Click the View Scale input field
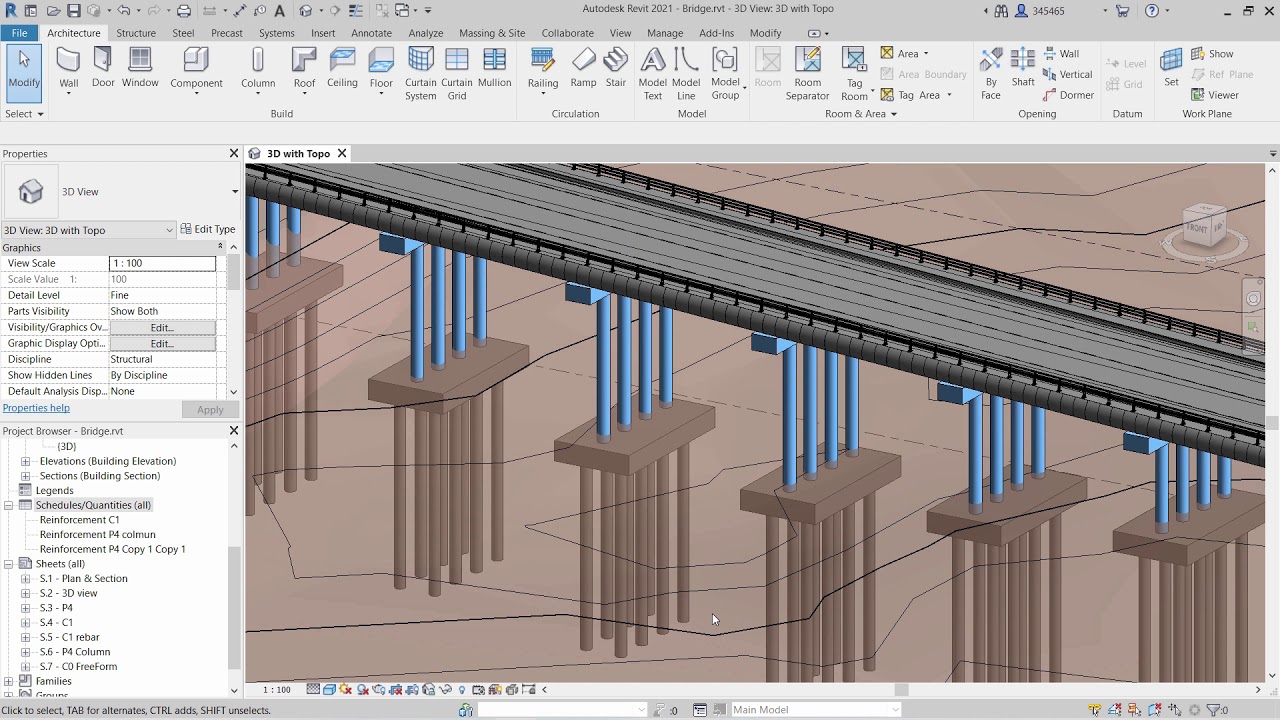 click(x=162, y=264)
